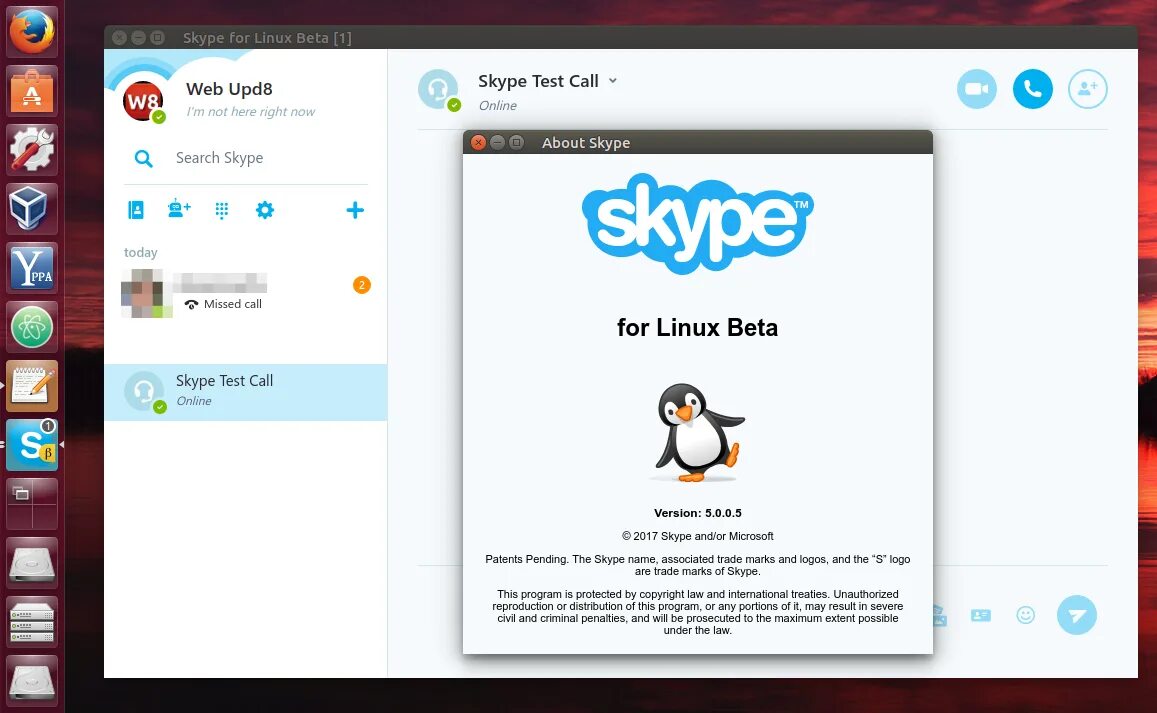
Task: Open the top gray drive launcher icon
Action: click(x=32, y=563)
